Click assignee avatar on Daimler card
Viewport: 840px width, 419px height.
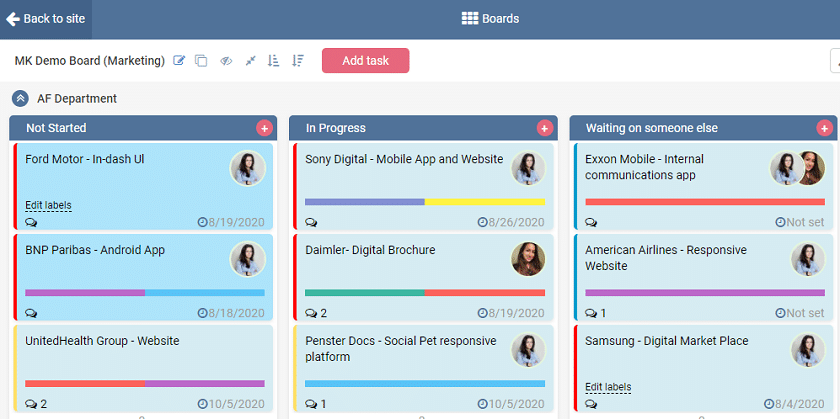click(x=528, y=259)
